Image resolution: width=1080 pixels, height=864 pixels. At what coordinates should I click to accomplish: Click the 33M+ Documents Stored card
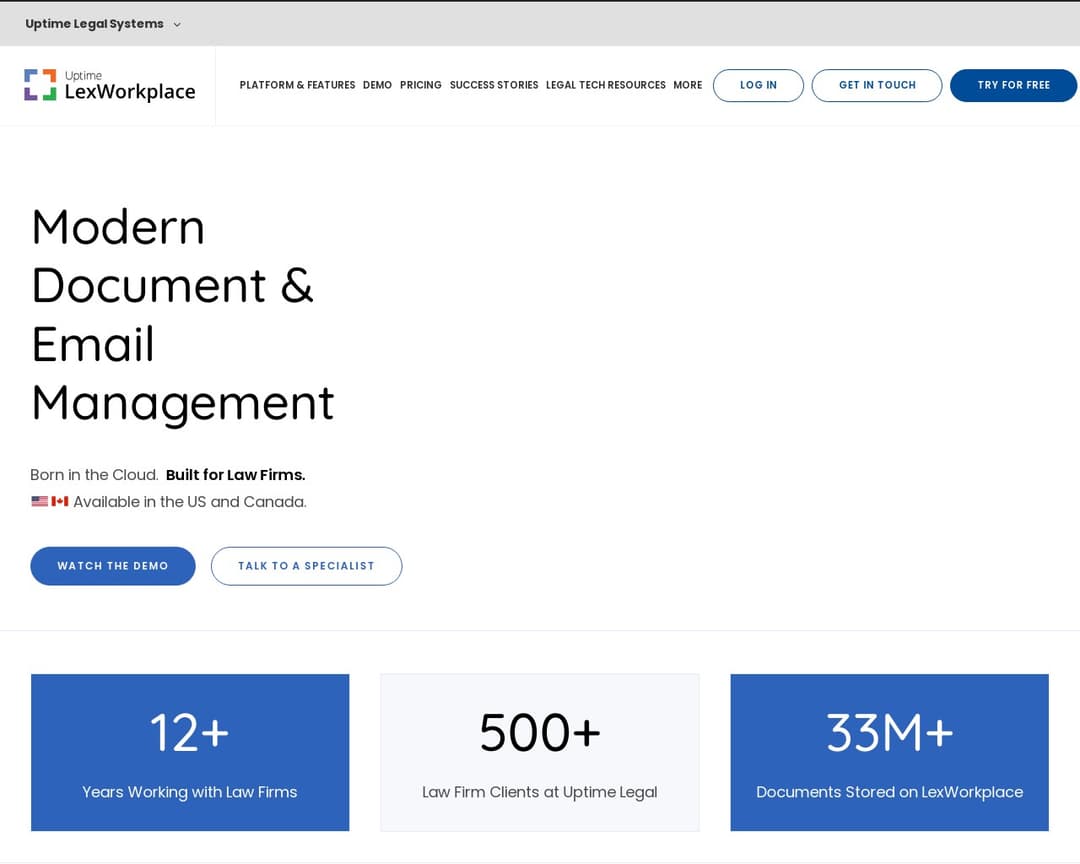[x=889, y=752]
